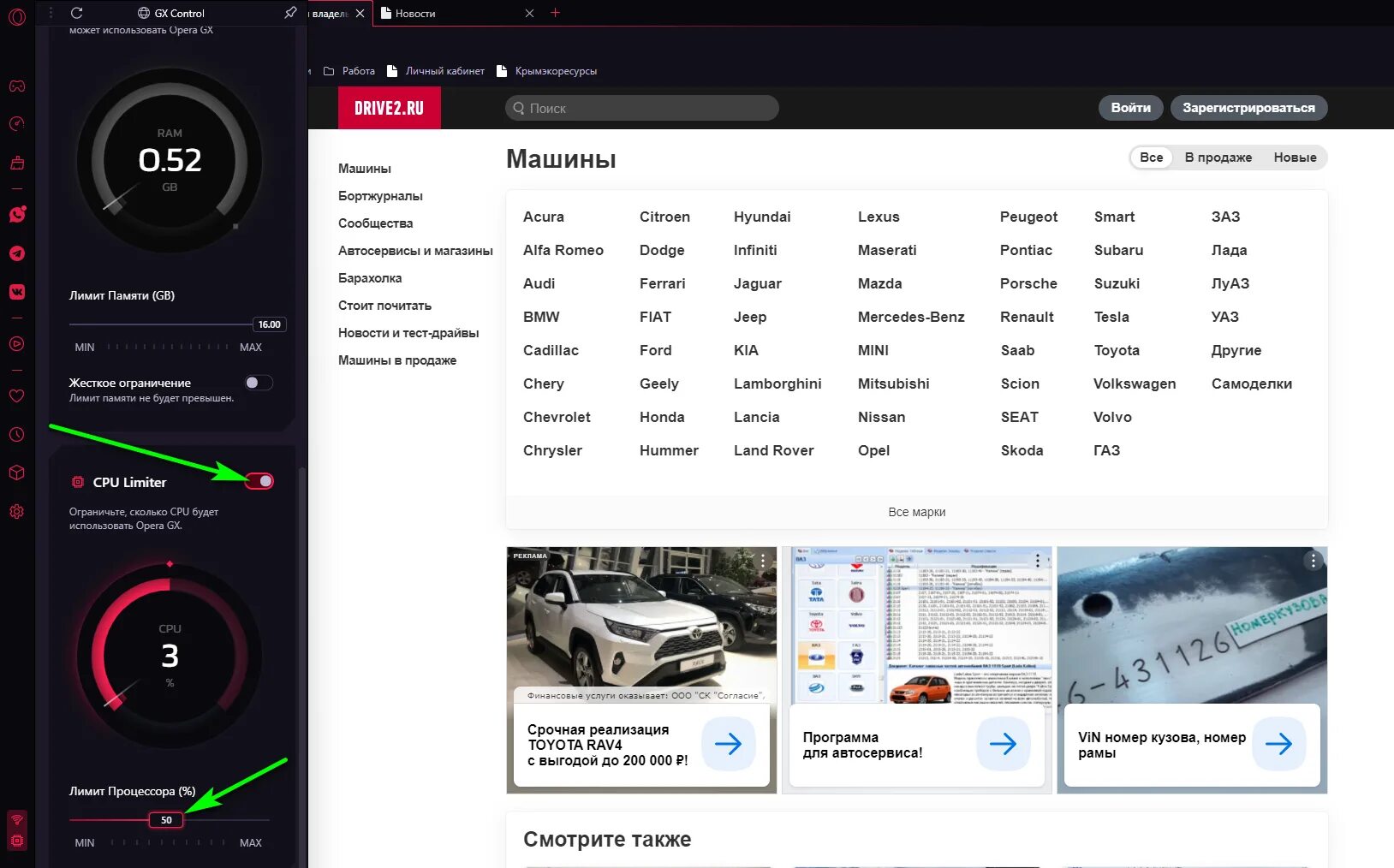Image resolution: width=1394 pixels, height=868 pixels.
Task: Open Машины in left menu
Action: pyautogui.click(x=365, y=169)
